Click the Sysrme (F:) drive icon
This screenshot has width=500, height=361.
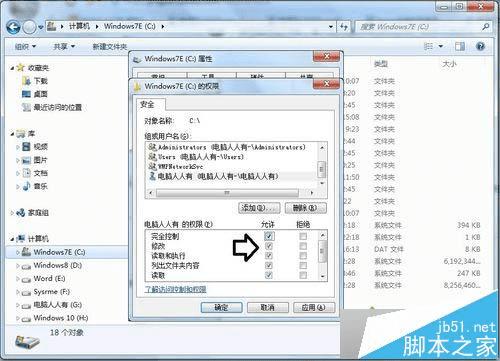26,293
